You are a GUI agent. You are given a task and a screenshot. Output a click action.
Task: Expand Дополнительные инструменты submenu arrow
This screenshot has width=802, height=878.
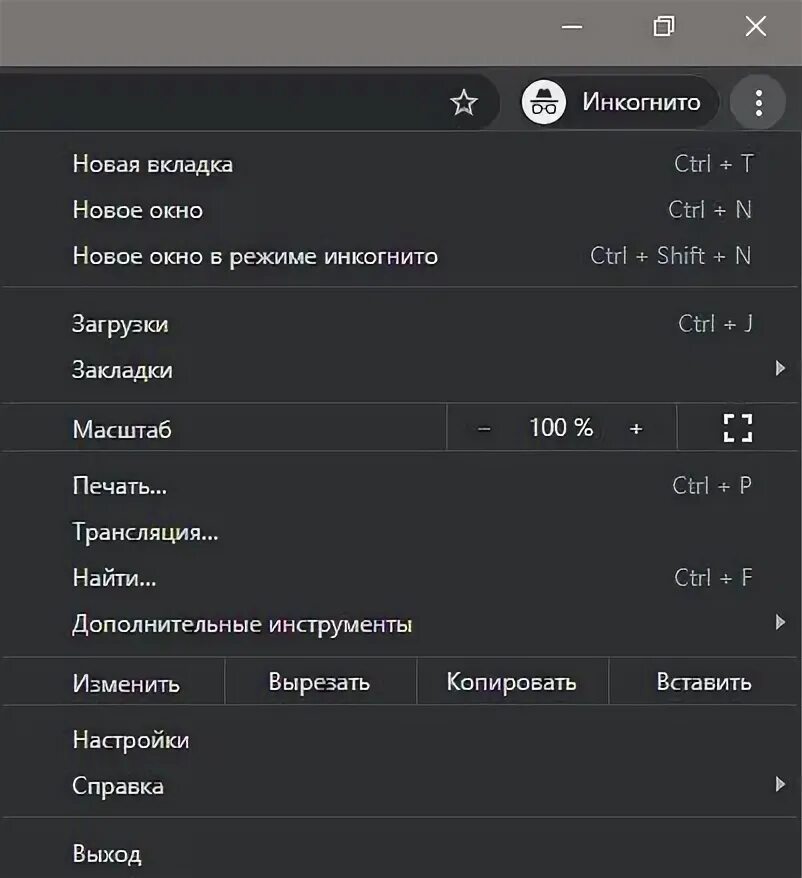pos(780,624)
